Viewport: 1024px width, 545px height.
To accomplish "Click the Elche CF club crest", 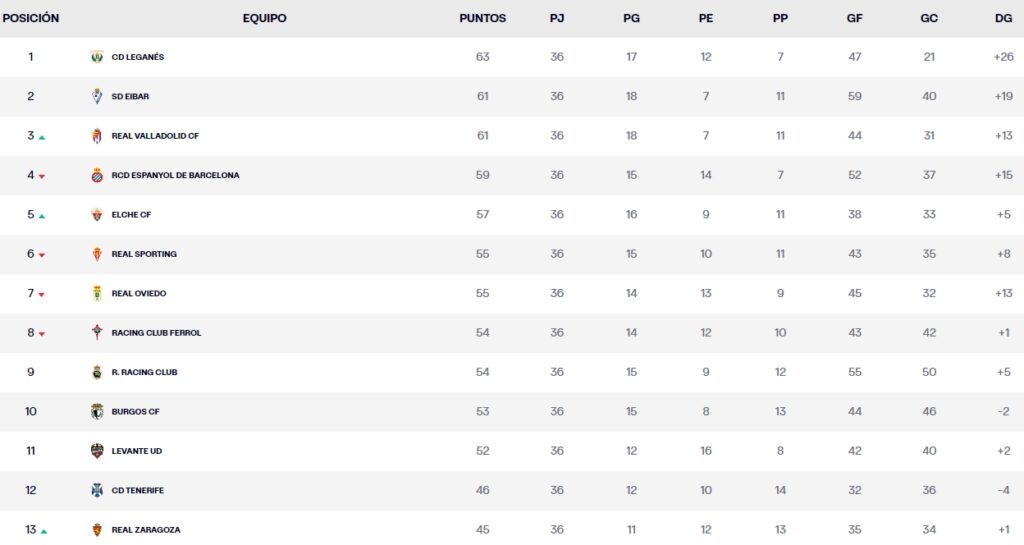I will point(97,214).
